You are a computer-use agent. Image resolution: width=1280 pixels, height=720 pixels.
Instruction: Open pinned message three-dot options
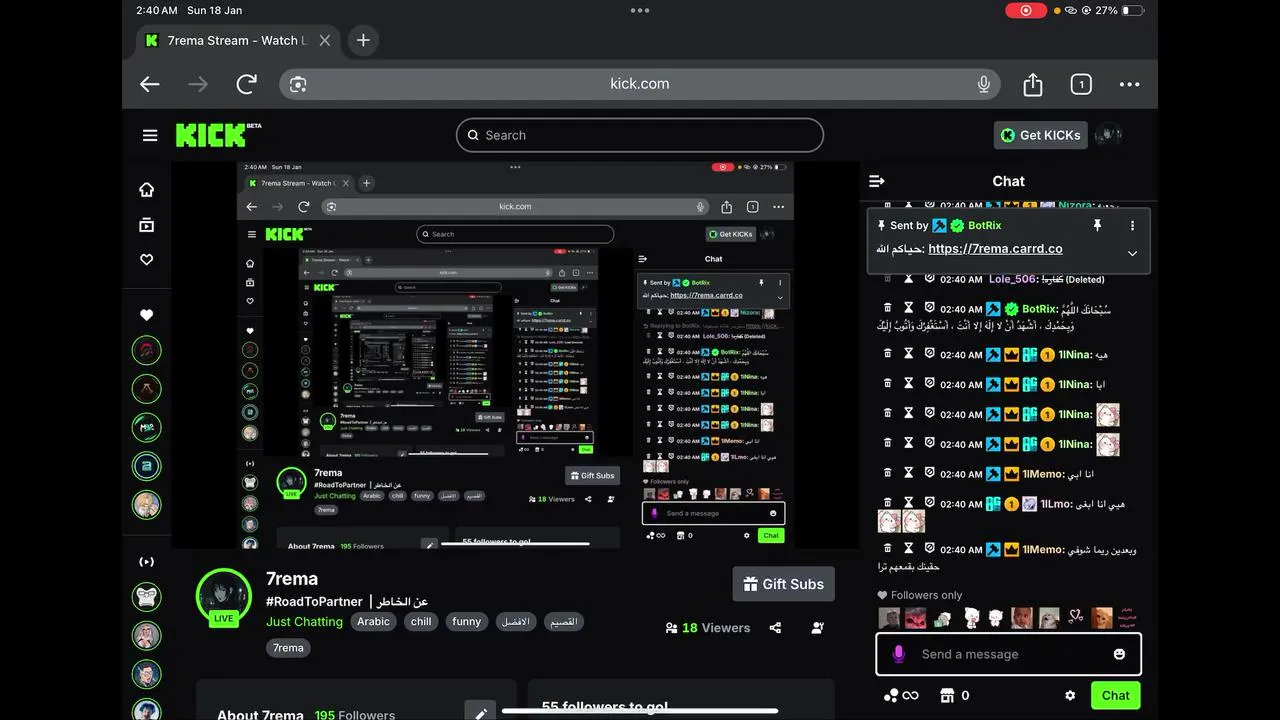[x=1132, y=226]
